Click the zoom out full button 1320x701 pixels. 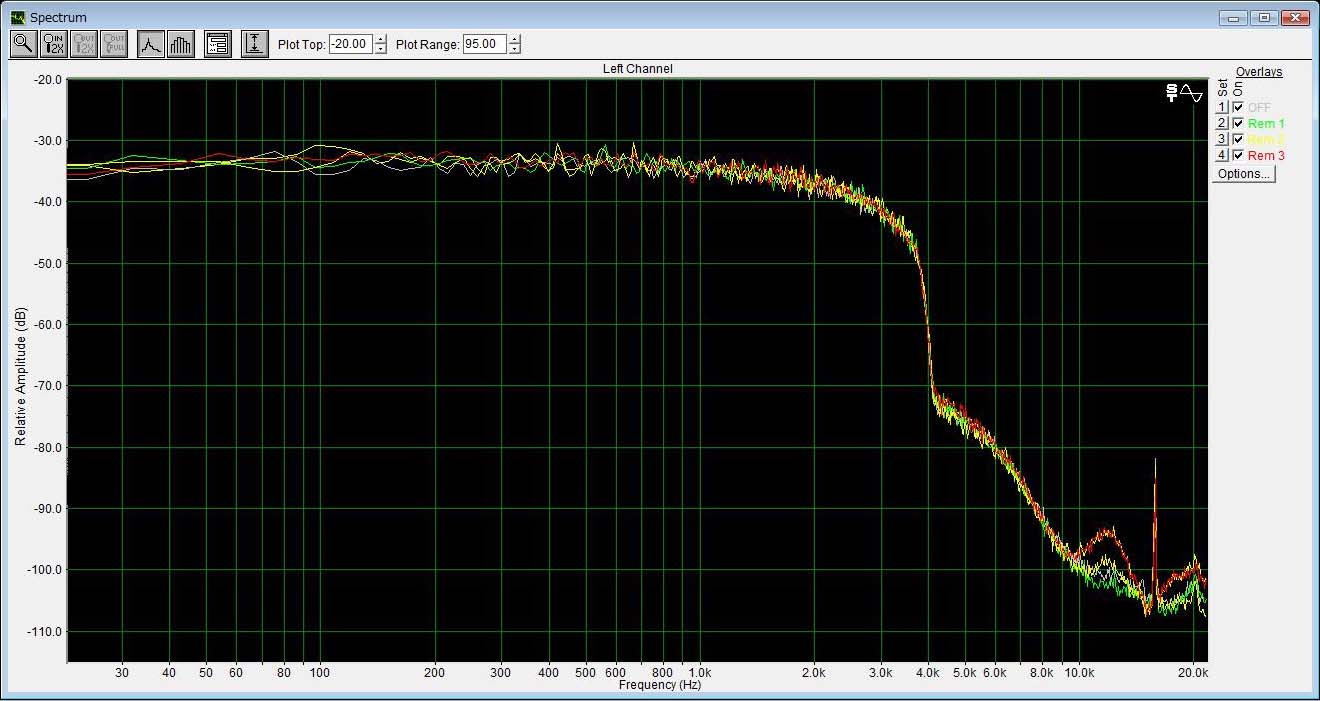(114, 44)
